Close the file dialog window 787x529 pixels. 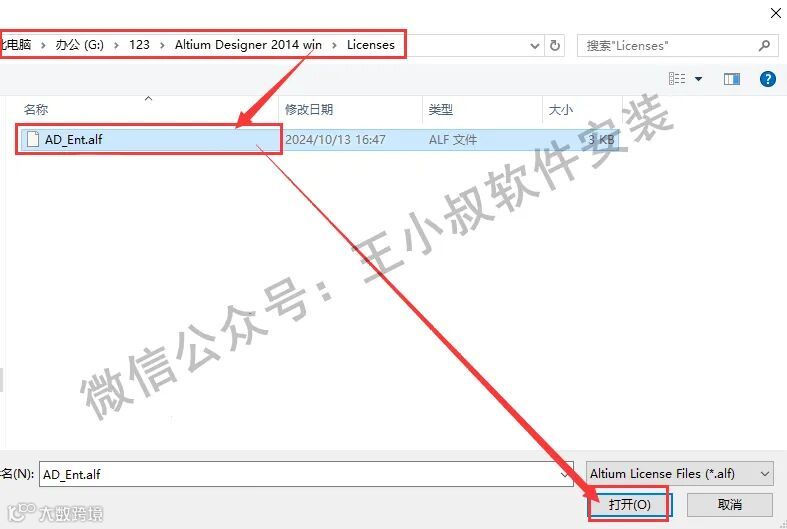pos(775,14)
